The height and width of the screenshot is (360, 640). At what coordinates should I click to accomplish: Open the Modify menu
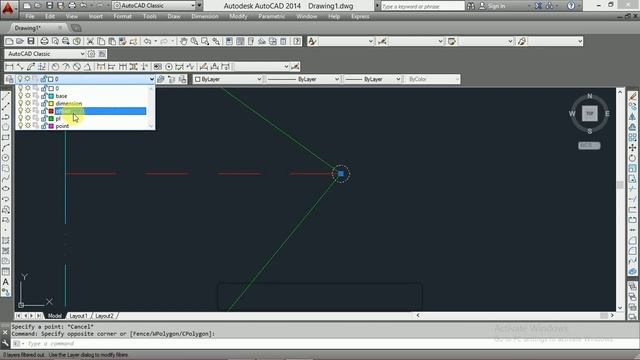coord(238,17)
